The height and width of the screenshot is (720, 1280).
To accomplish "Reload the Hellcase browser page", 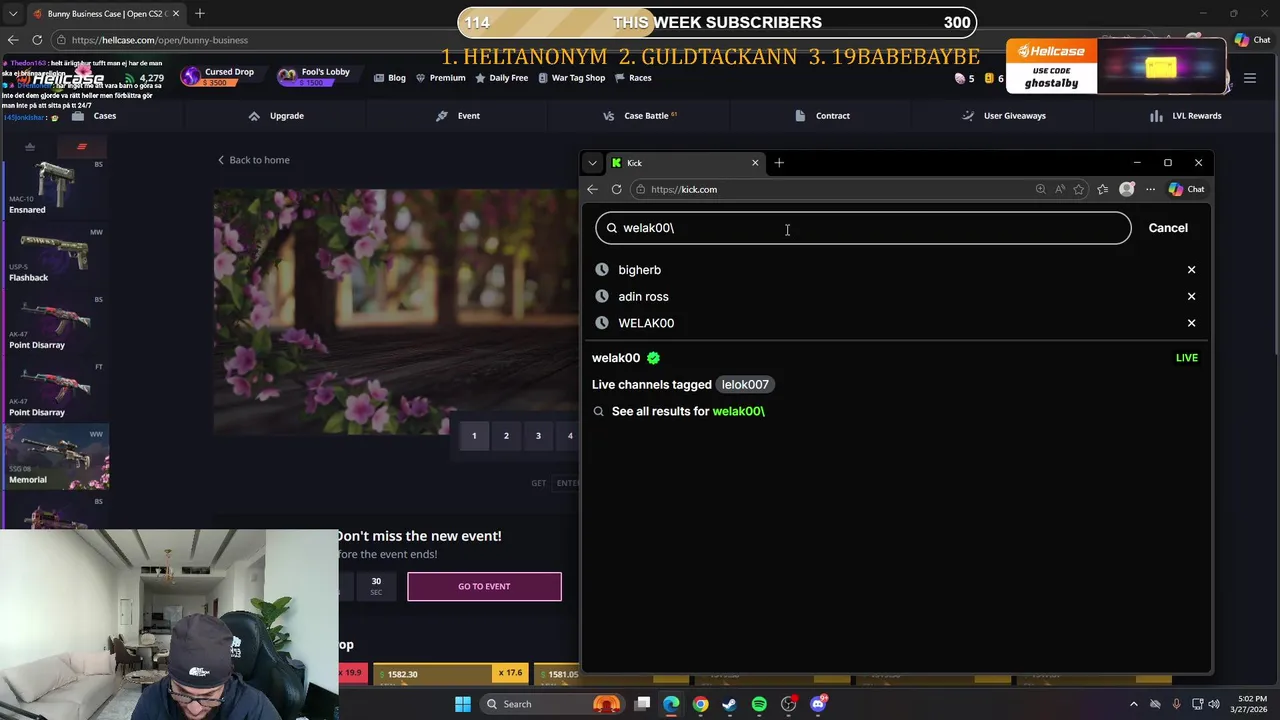I will click(x=37, y=40).
